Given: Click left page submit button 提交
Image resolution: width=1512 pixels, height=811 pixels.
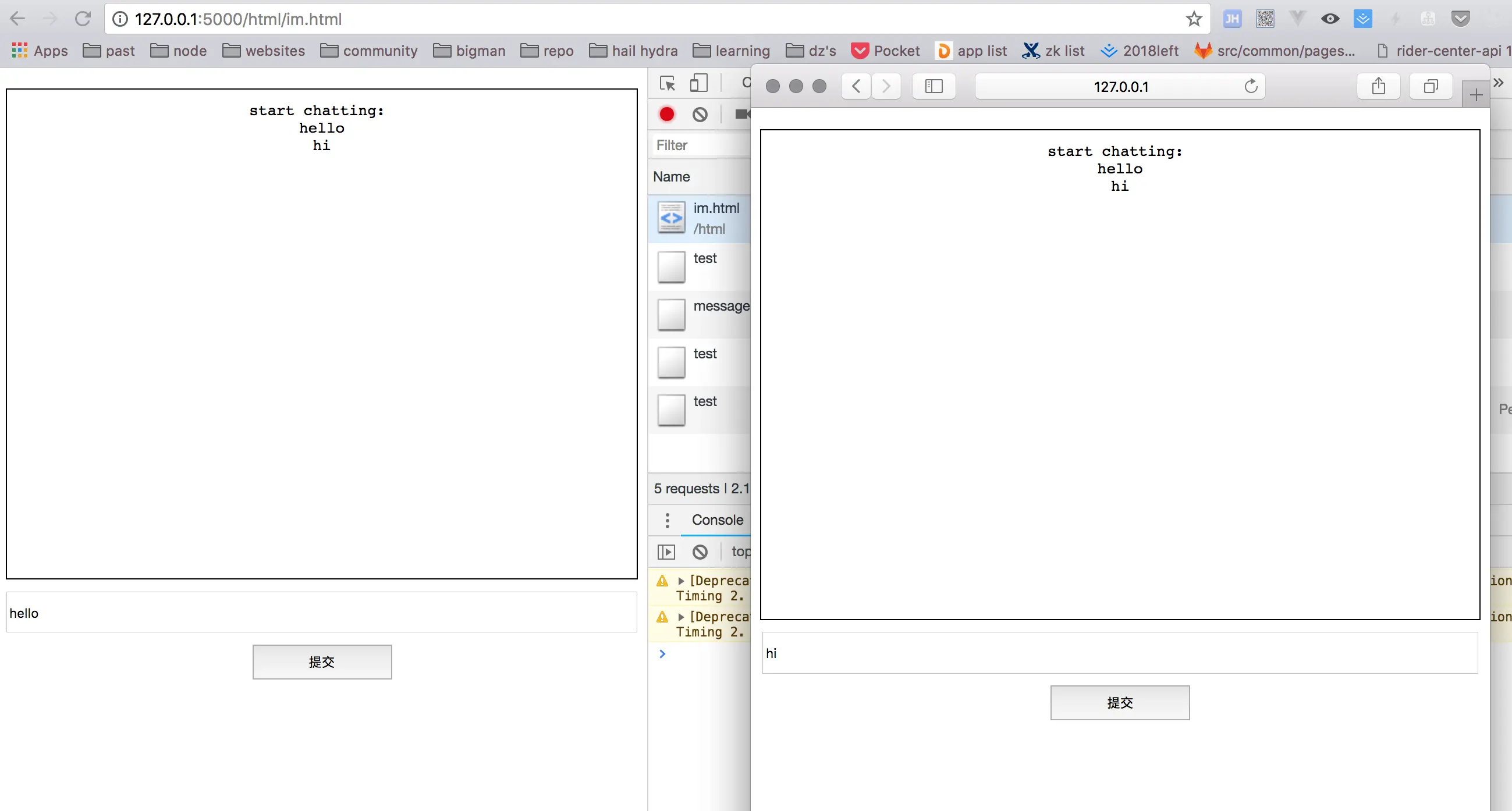Looking at the screenshot, I should pos(322,662).
